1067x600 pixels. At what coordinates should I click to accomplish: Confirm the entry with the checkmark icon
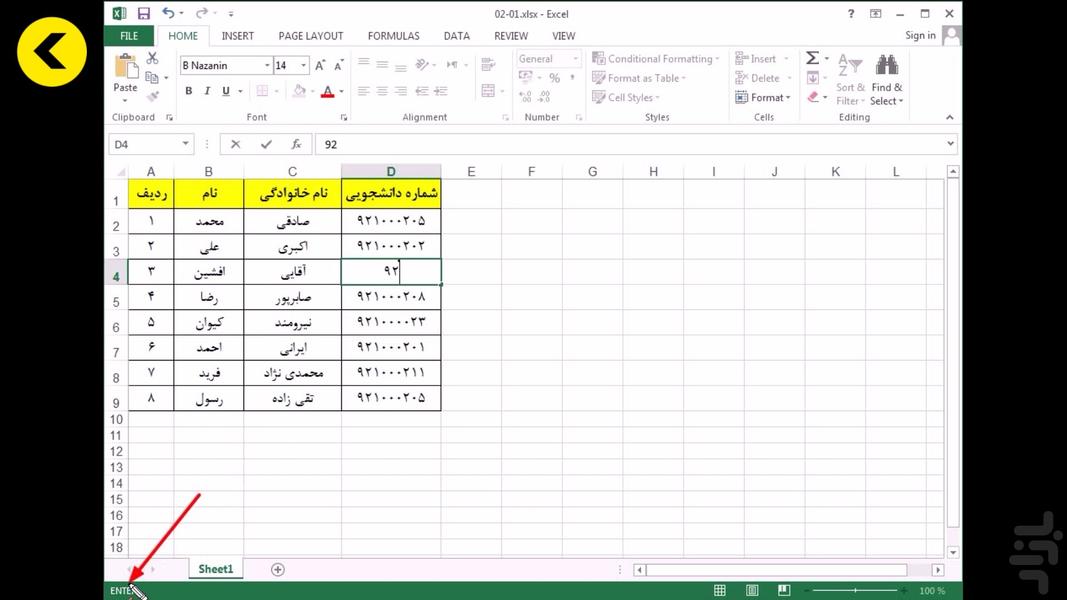266,144
